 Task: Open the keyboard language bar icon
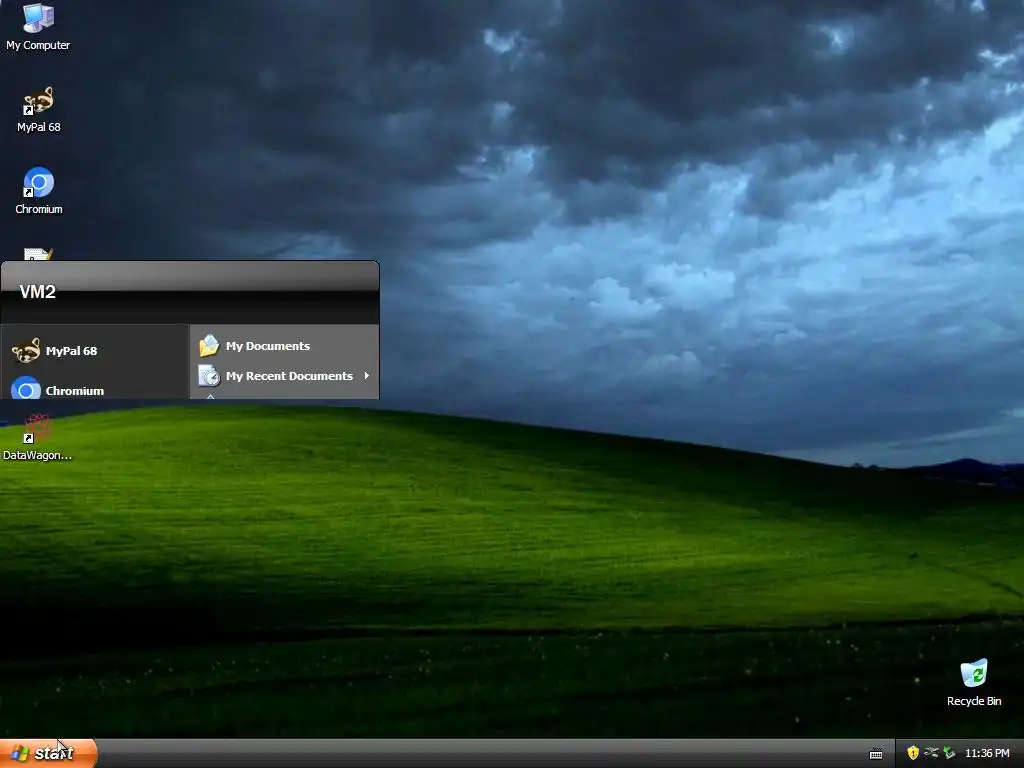click(876, 754)
